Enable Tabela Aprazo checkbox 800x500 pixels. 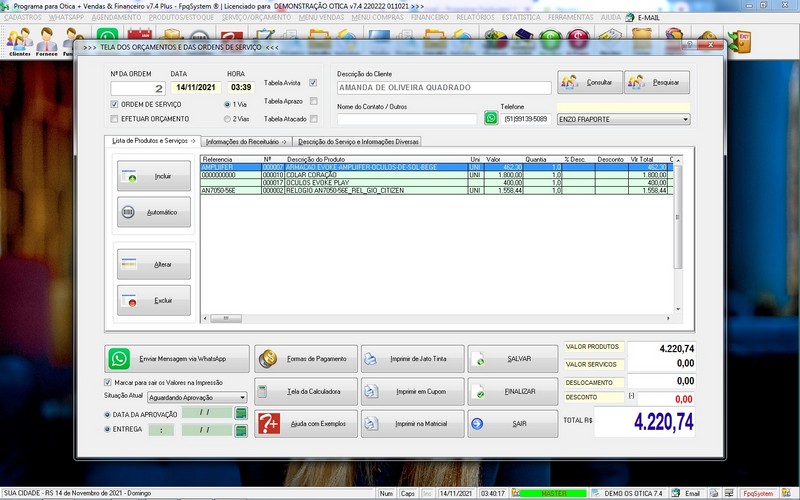coord(313,101)
